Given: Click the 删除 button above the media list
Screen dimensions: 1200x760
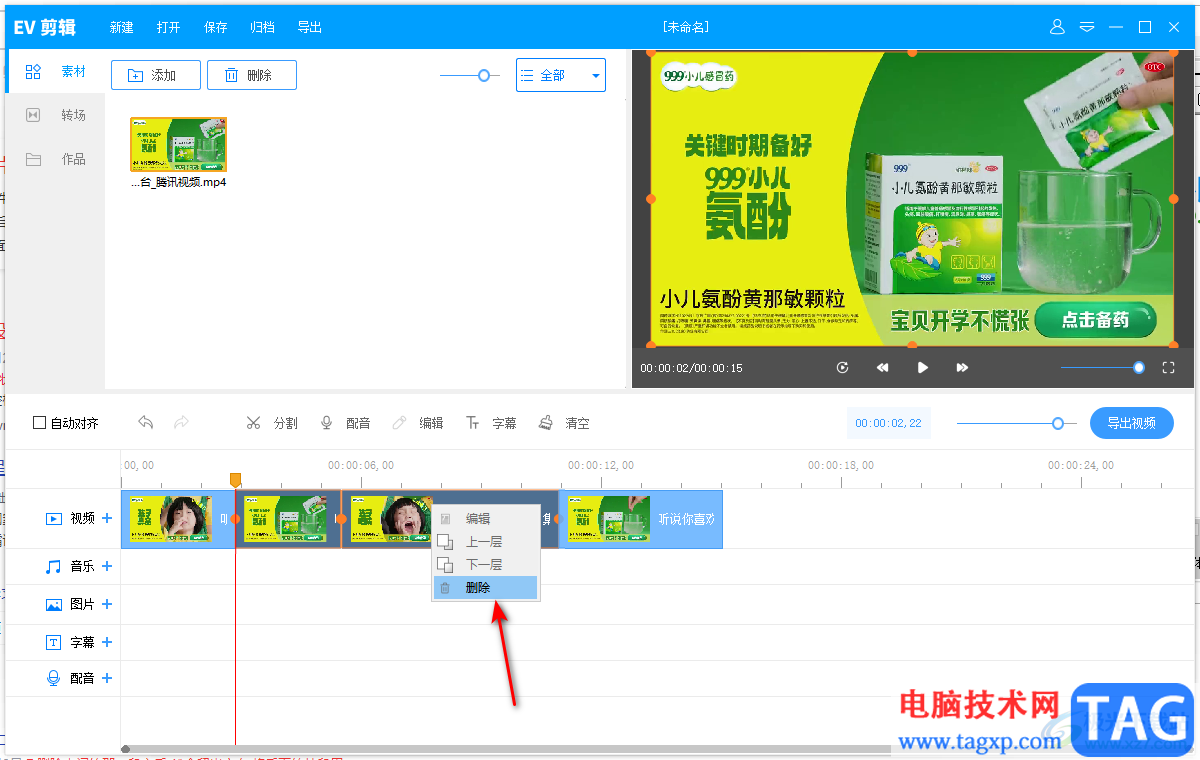Looking at the screenshot, I should (x=252, y=75).
